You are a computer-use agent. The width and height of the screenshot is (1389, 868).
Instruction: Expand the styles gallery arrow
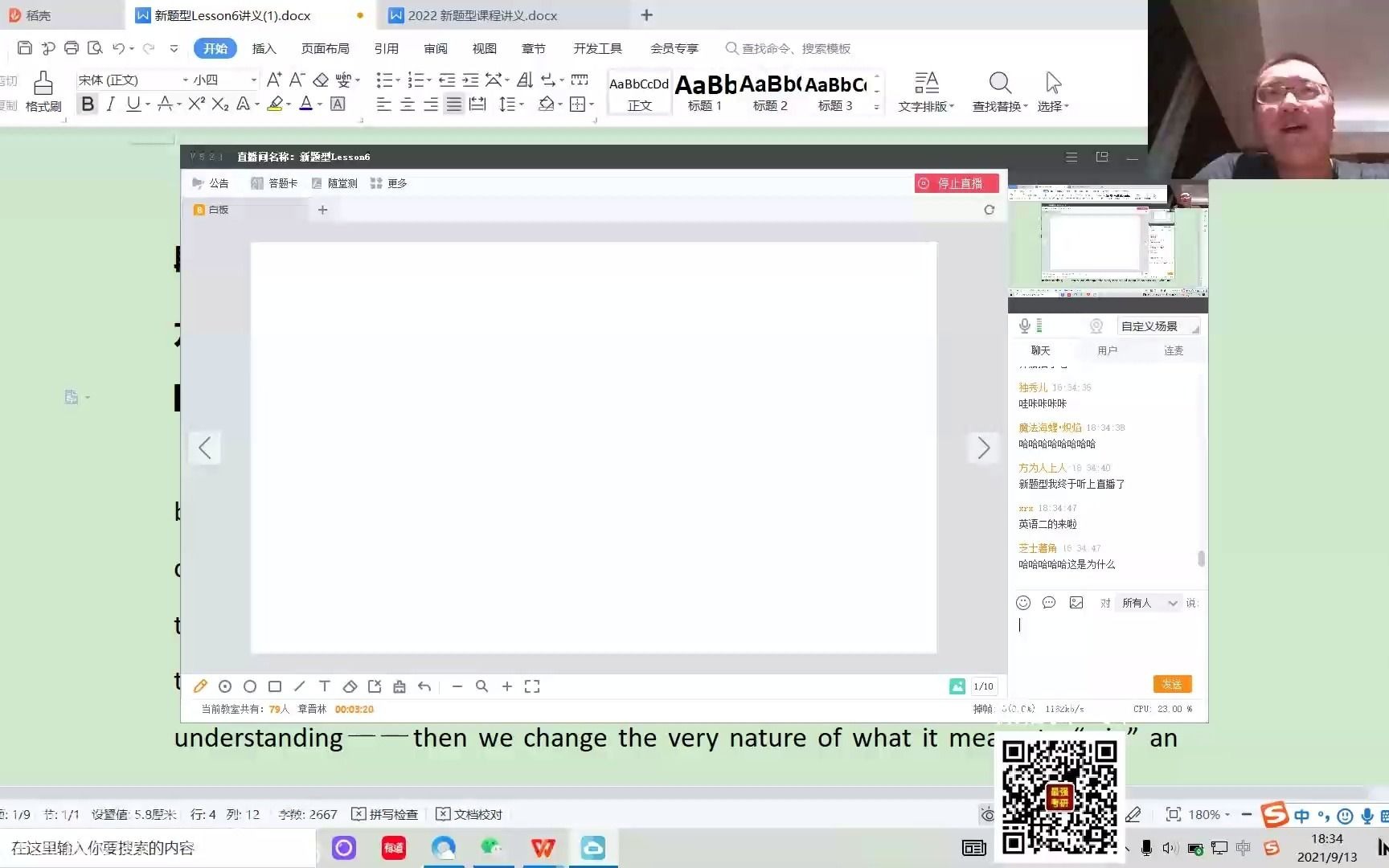[877, 107]
